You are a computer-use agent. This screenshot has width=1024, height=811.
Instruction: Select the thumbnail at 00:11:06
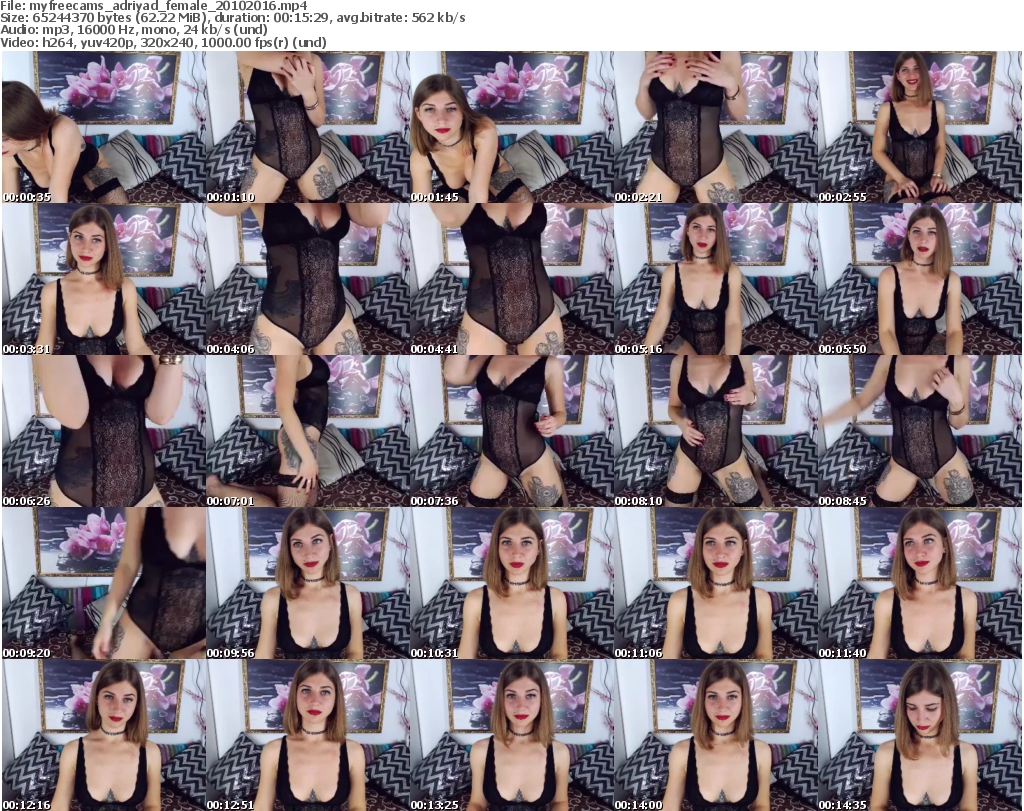tap(715, 583)
